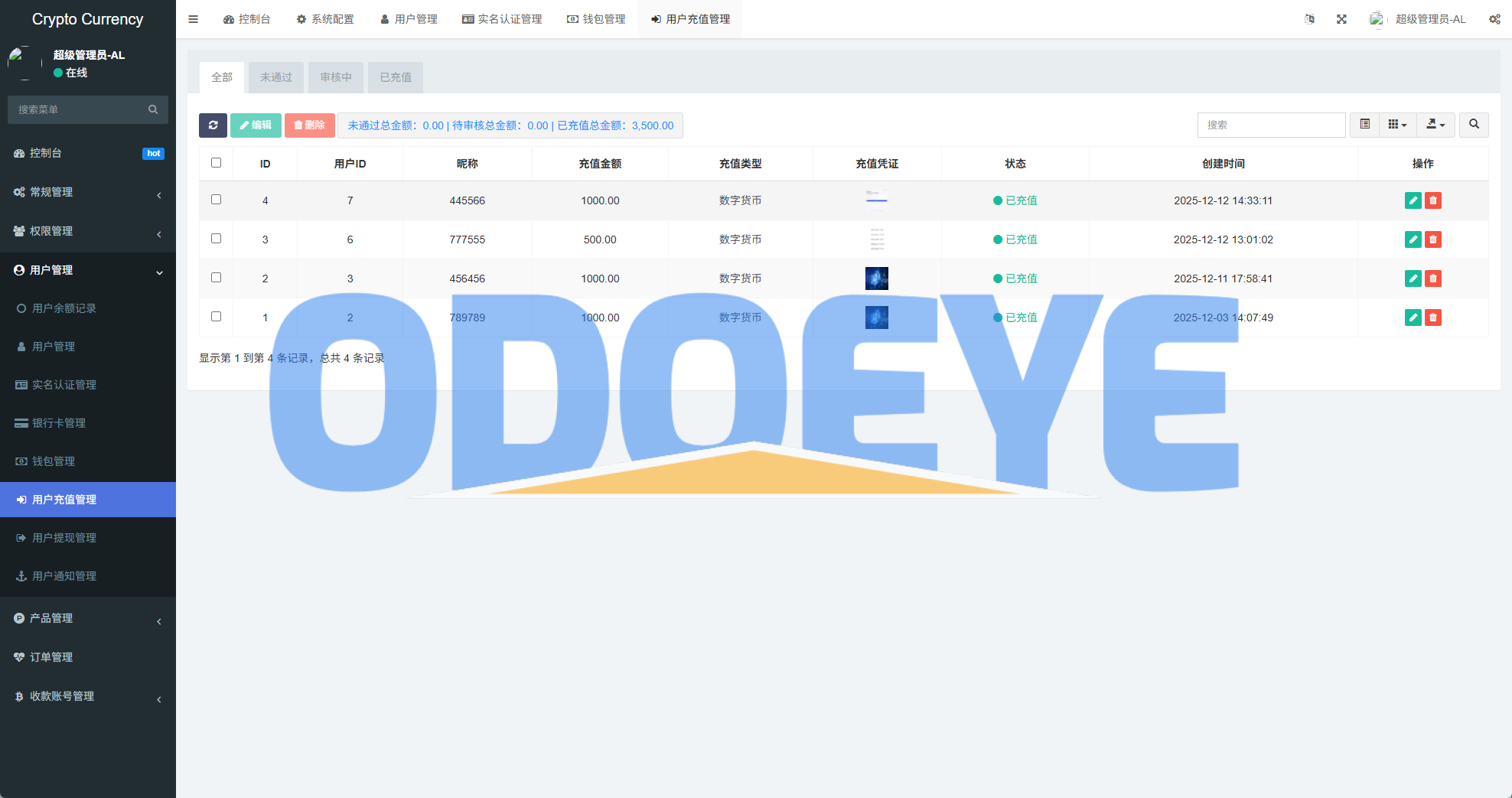Click the table search input field
This screenshot has width=1512, height=798.
pyautogui.click(x=1271, y=125)
